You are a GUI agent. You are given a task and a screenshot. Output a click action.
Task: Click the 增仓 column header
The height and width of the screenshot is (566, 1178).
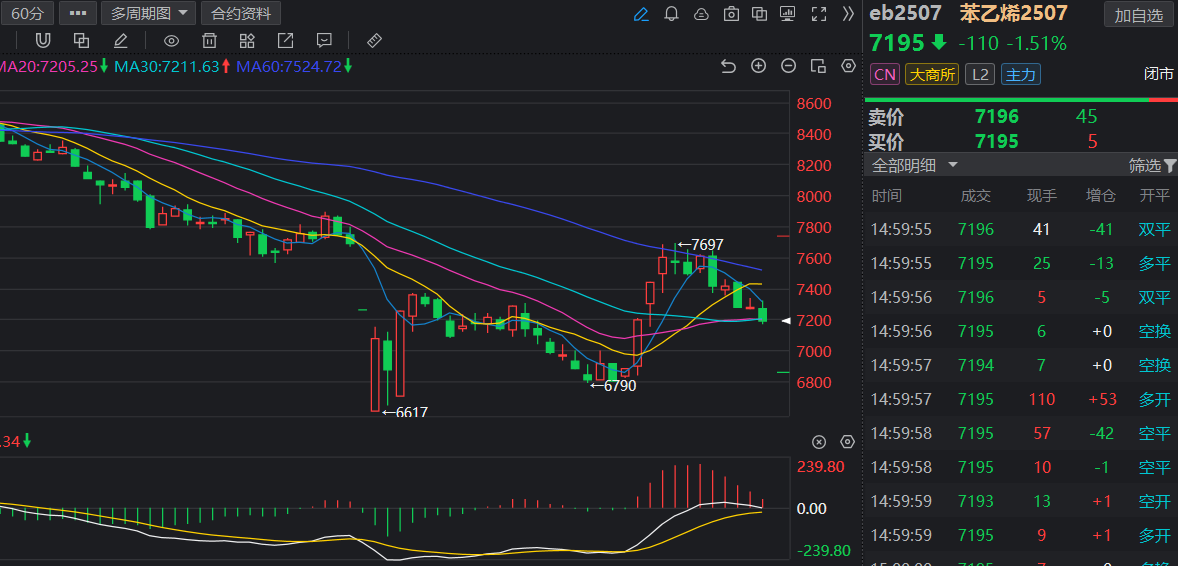coord(1101,196)
